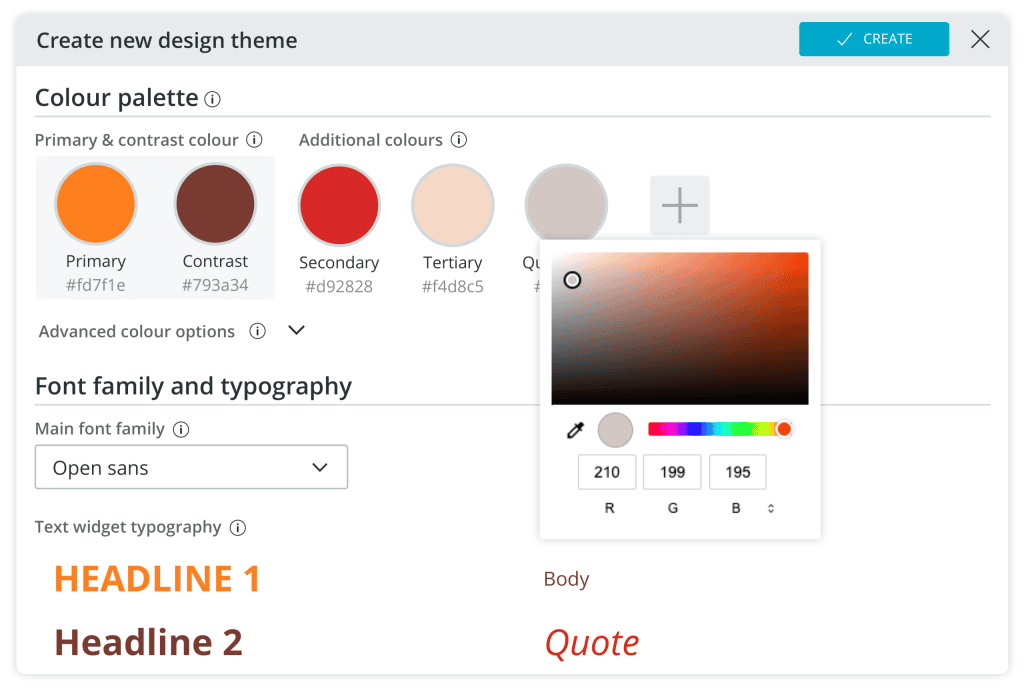View the Text widget typography info icon
This screenshot has height=689, width=1024.
click(239, 527)
